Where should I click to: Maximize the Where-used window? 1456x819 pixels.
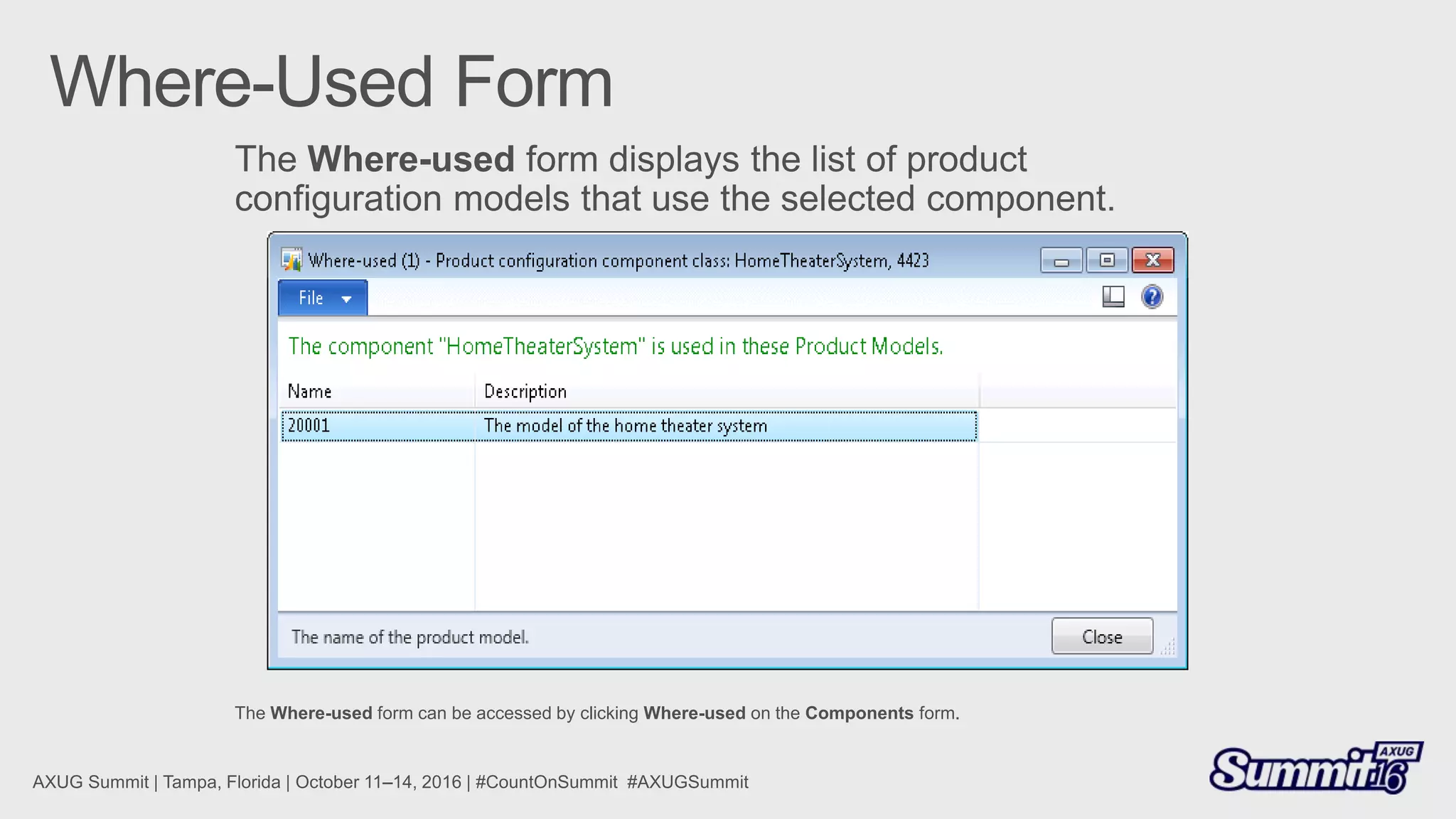pyautogui.click(x=1107, y=260)
